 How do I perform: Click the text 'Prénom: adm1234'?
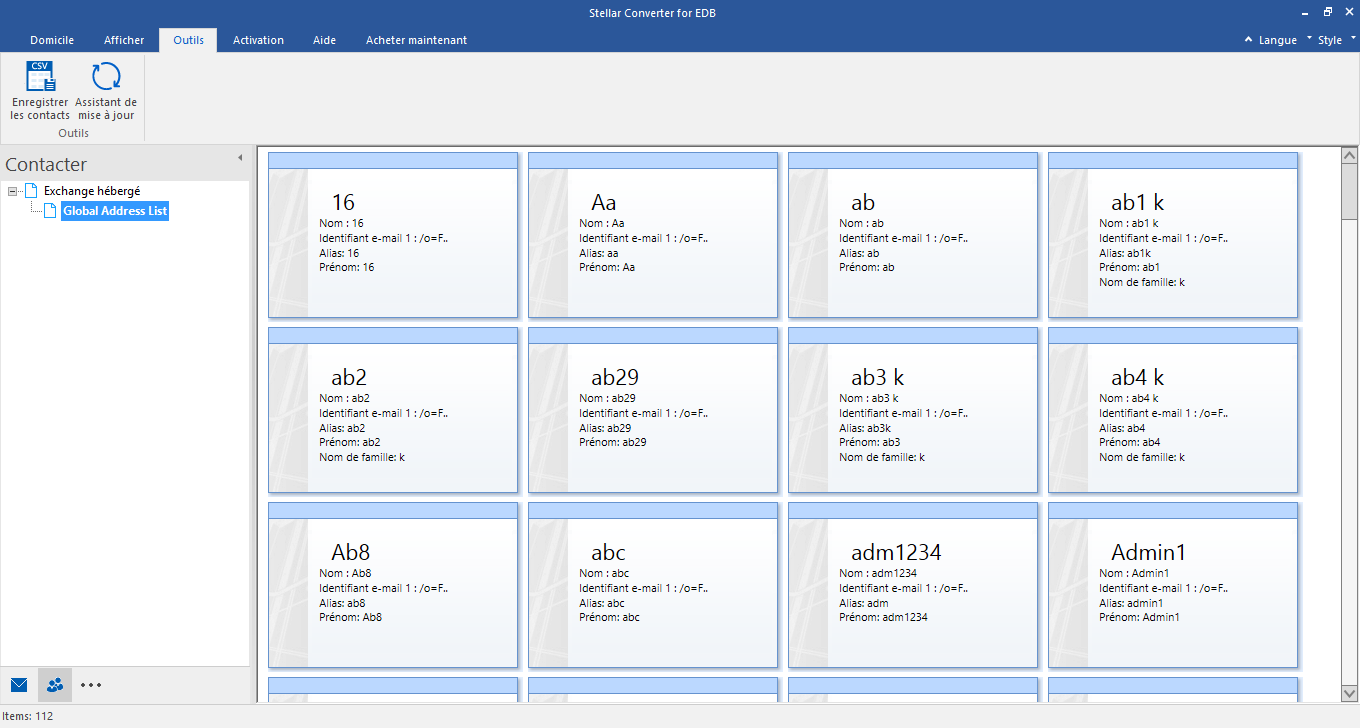[x=883, y=618]
